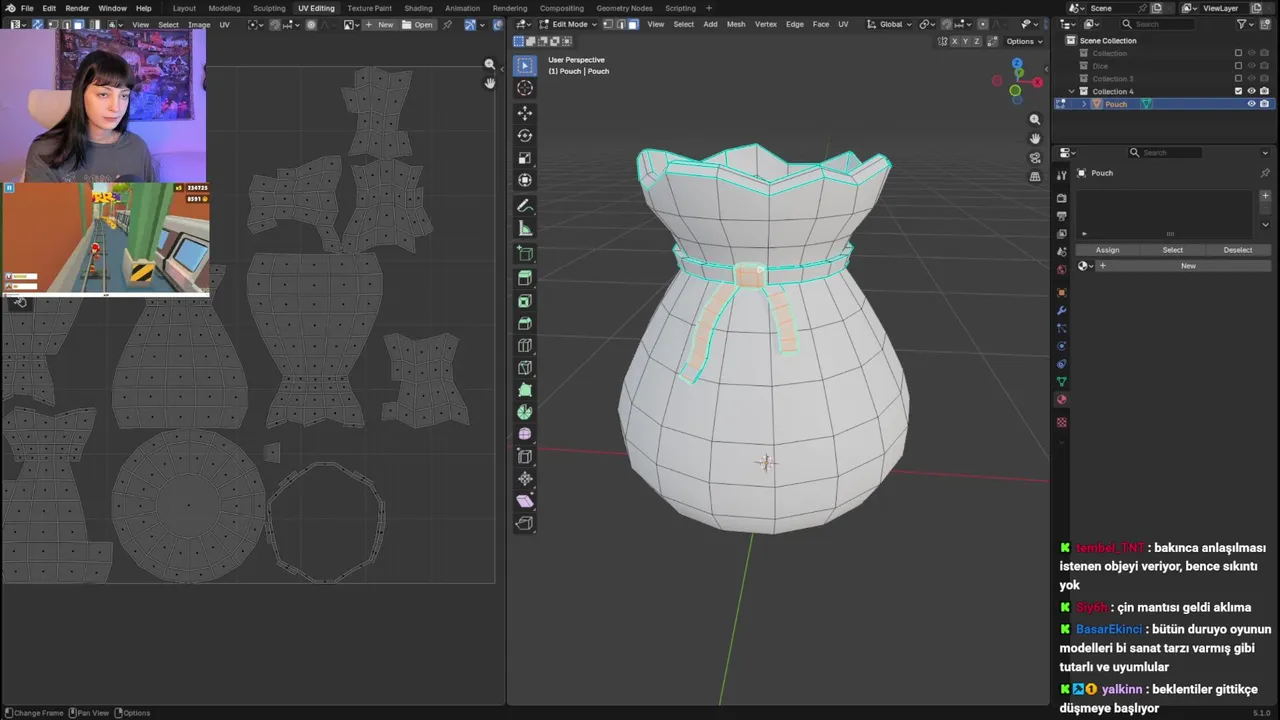The width and height of the screenshot is (1280, 720).
Task: Click the 3D viewport pan hand icon
Action: point(1035,138)
